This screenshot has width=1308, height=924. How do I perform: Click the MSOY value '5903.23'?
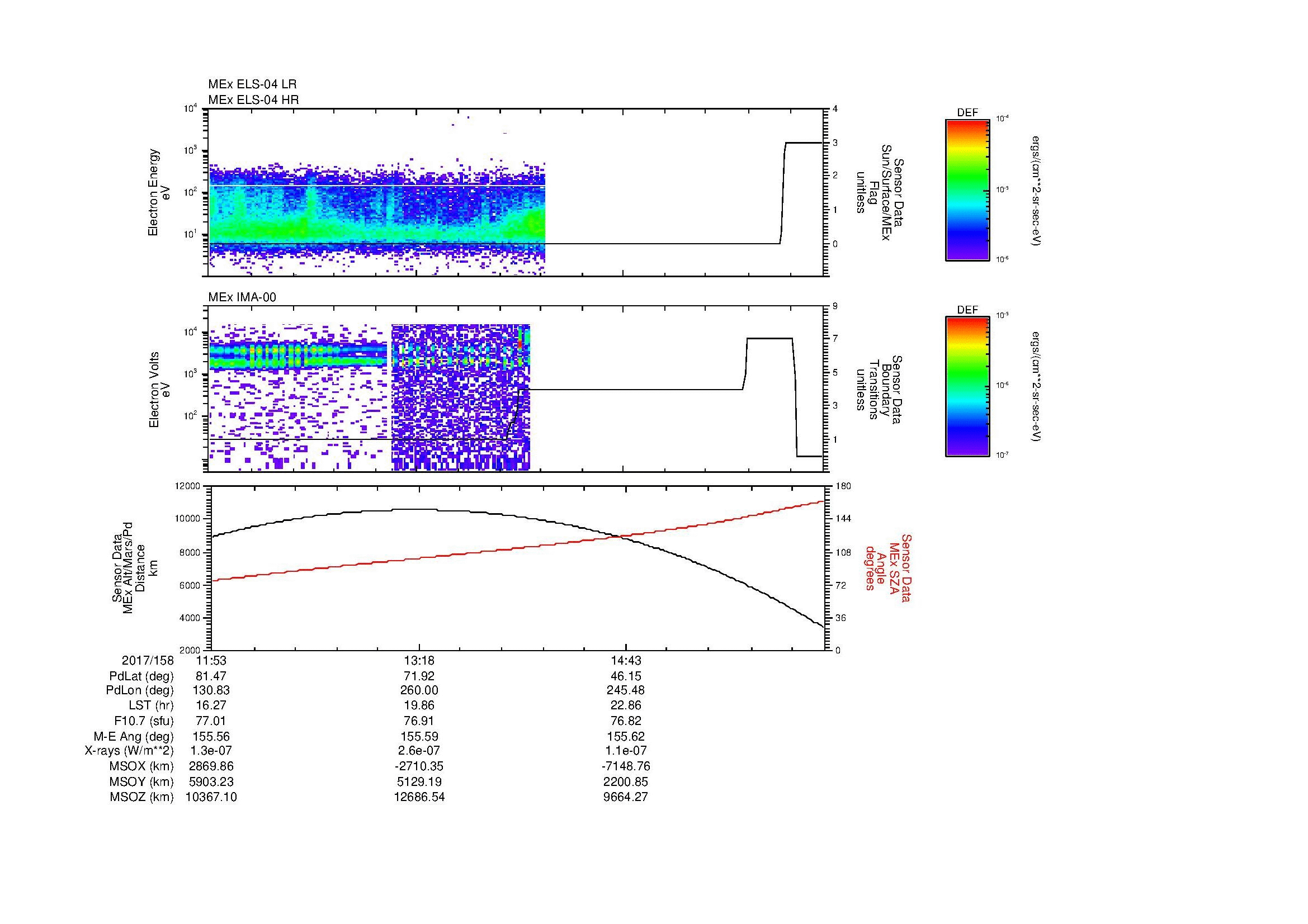[211, 782]
